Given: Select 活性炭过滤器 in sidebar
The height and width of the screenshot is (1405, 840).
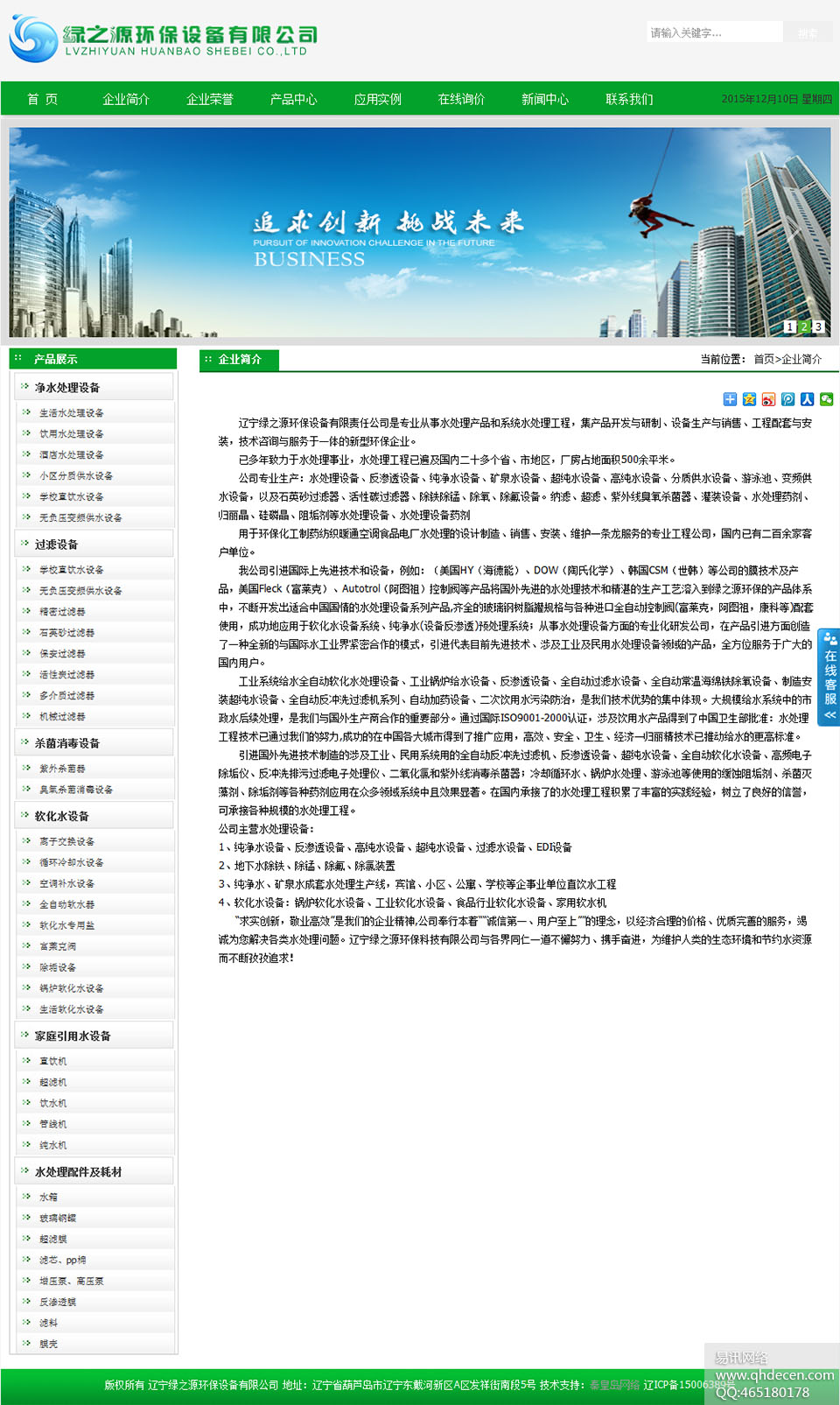Looking at the screenshot, I should pyautogui.click(x=66, y=674).
